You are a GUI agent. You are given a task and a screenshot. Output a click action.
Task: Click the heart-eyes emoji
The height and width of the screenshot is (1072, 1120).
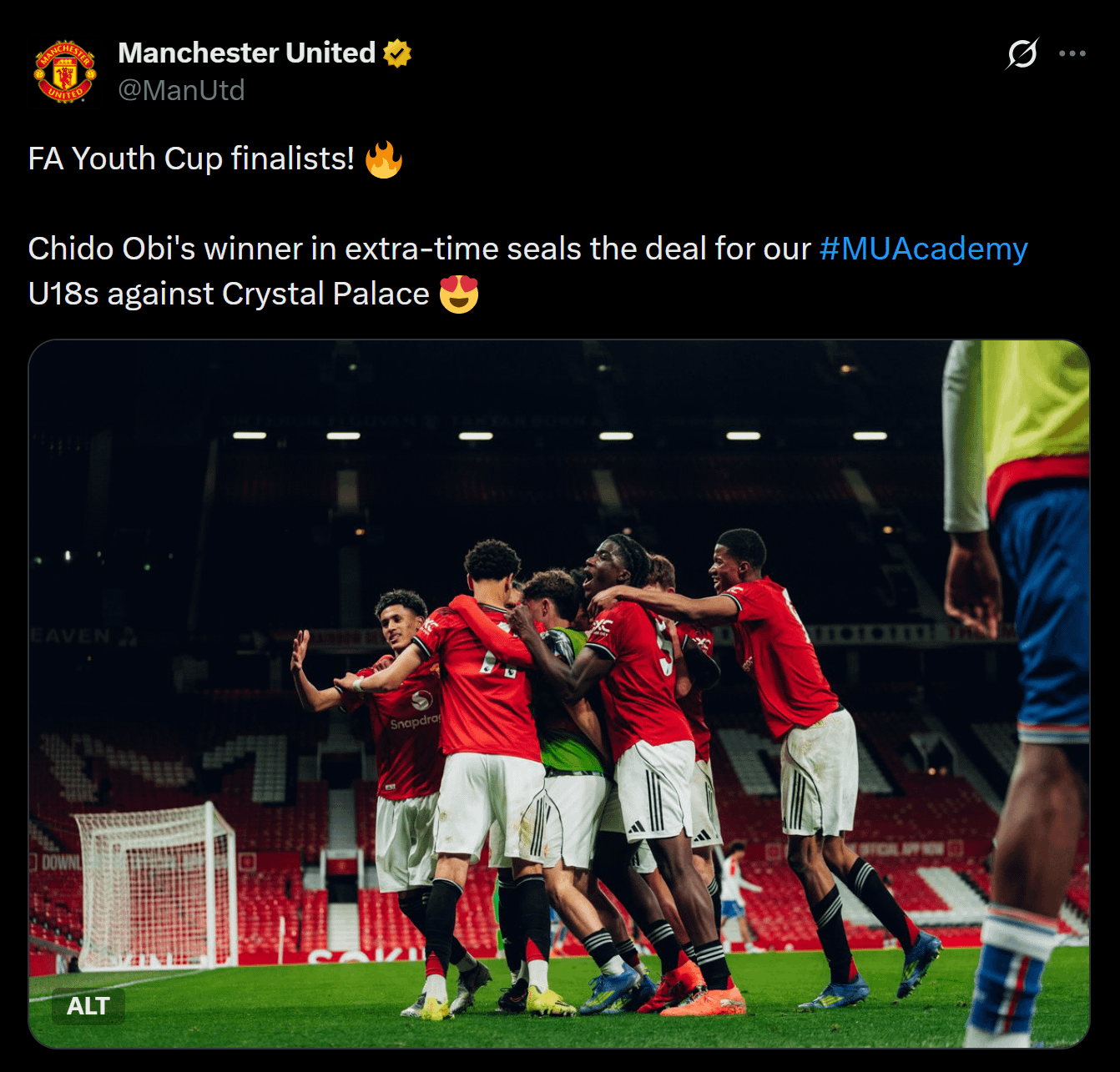click(x=459, y=294)
